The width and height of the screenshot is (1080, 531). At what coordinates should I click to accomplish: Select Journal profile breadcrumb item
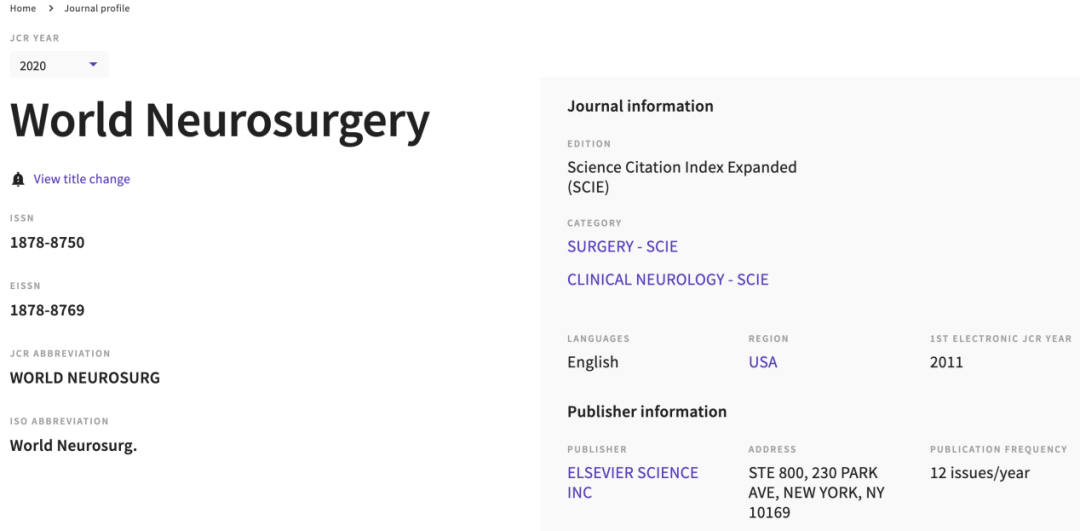tap(97, 9)
